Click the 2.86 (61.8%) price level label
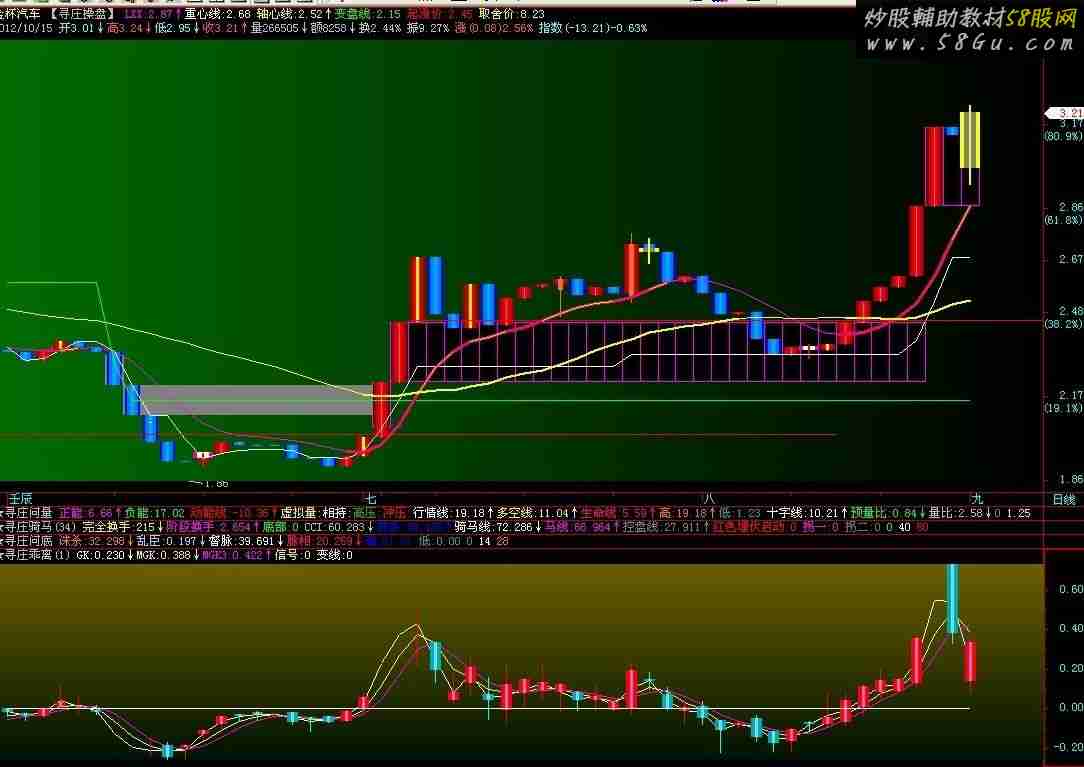 tap(1064, 214)
